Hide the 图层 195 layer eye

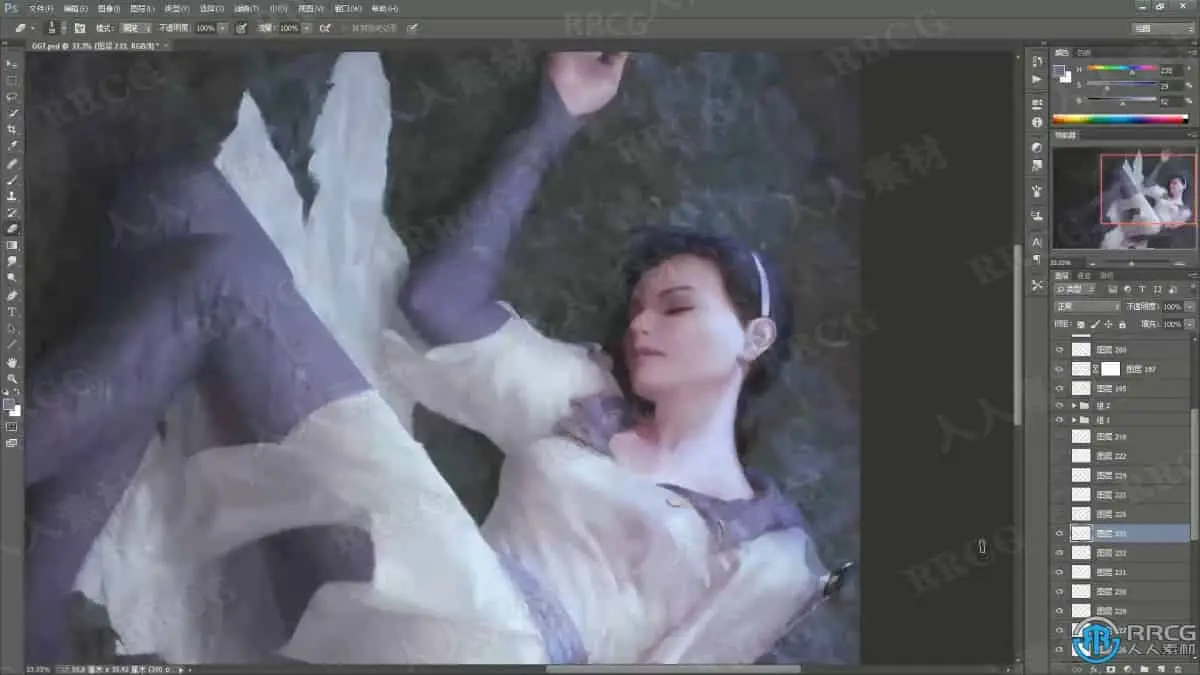(1059, 388)
